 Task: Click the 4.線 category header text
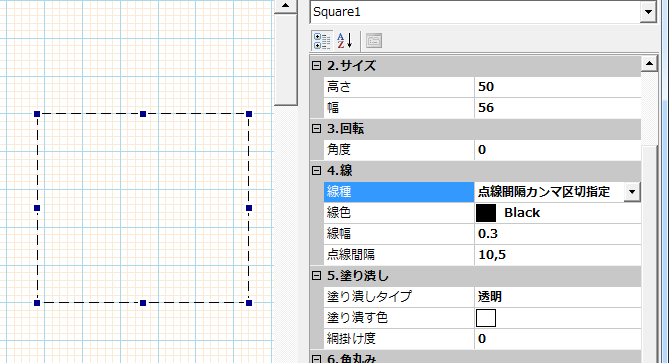(x=340, y=171)
